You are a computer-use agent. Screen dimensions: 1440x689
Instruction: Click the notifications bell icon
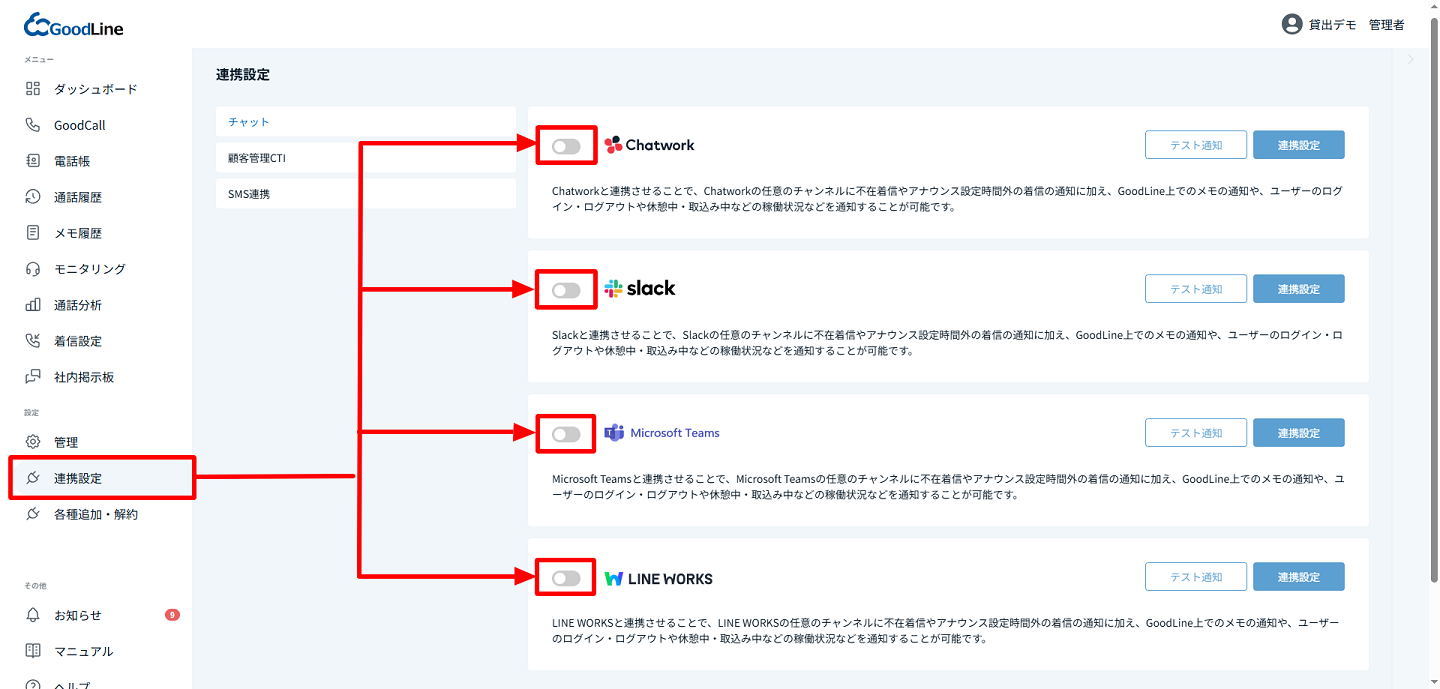pos(33,615)
